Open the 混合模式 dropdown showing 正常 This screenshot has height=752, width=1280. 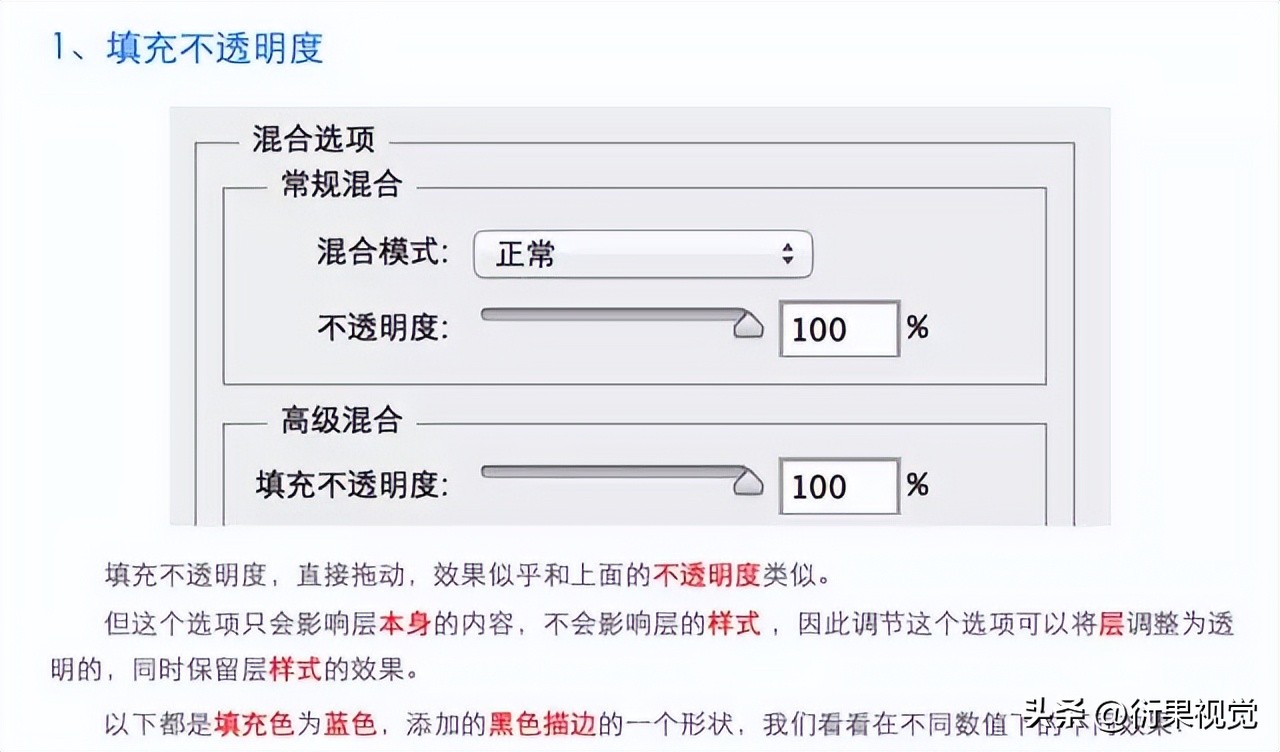click(x=640, y=255)
